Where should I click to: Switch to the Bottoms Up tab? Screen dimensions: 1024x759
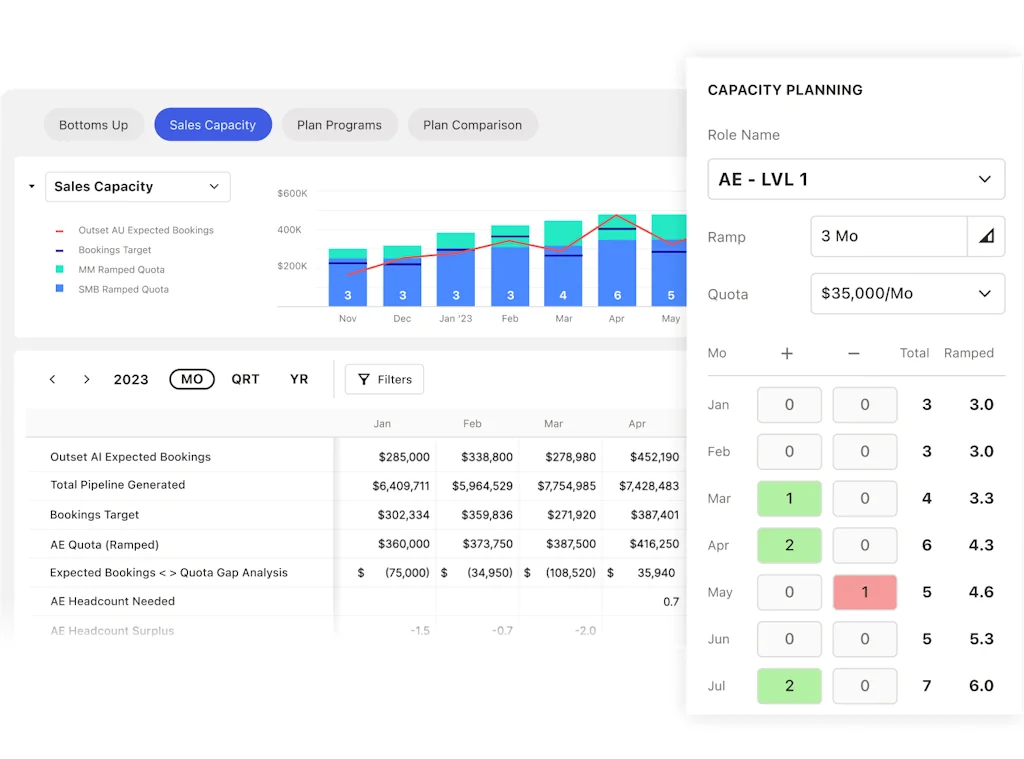94,125
